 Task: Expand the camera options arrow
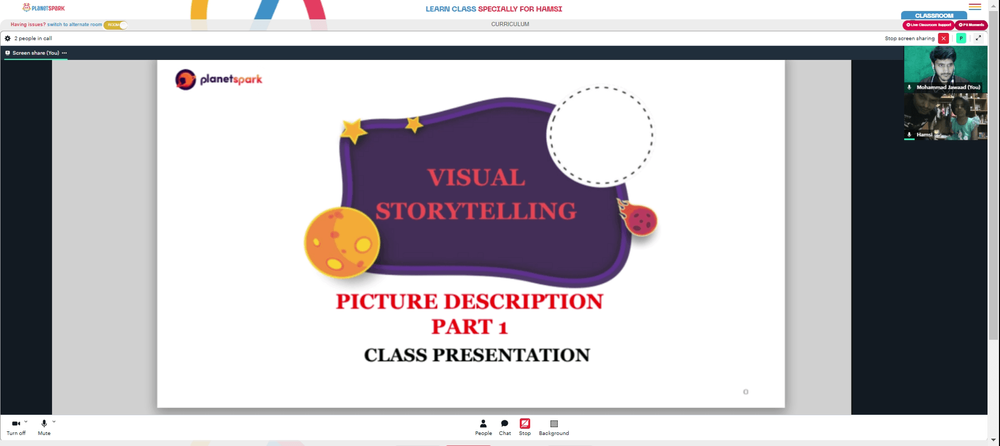pyautogui.click(x=26, y=421)
